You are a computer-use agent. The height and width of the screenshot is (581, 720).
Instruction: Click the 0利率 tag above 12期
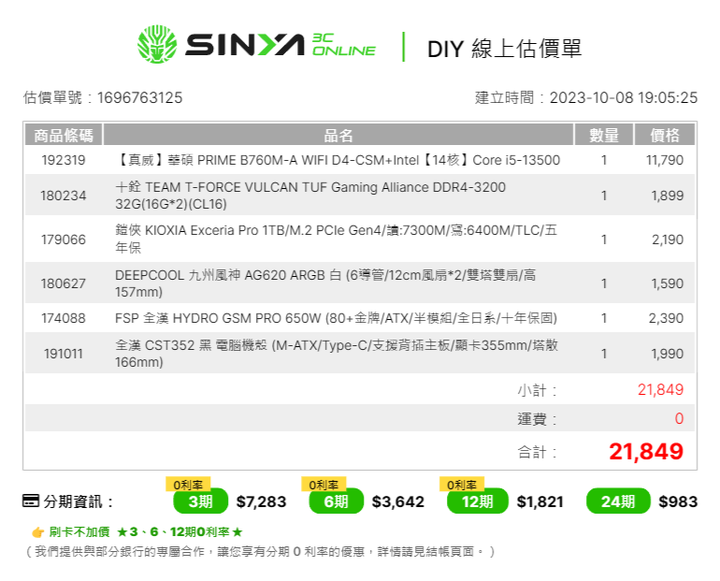point(462,484)
